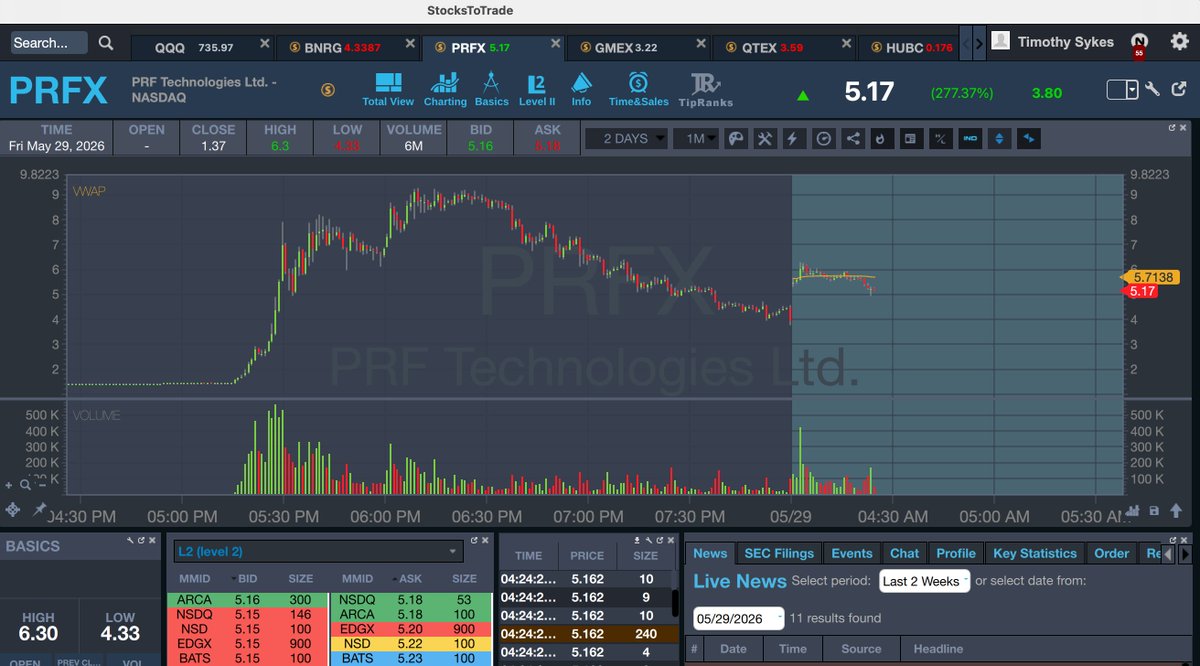The height and width of the screenshot is (666, 1200).
Task: Select the 240 size Time&Sales row
Action: (586, 634)
